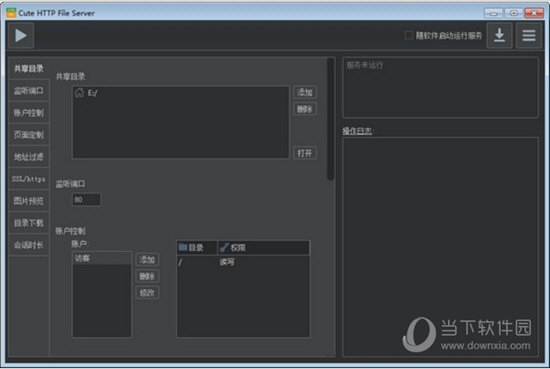Click the home icon next to E:/
Screen dimensions: 550x369
coord(80,93)
